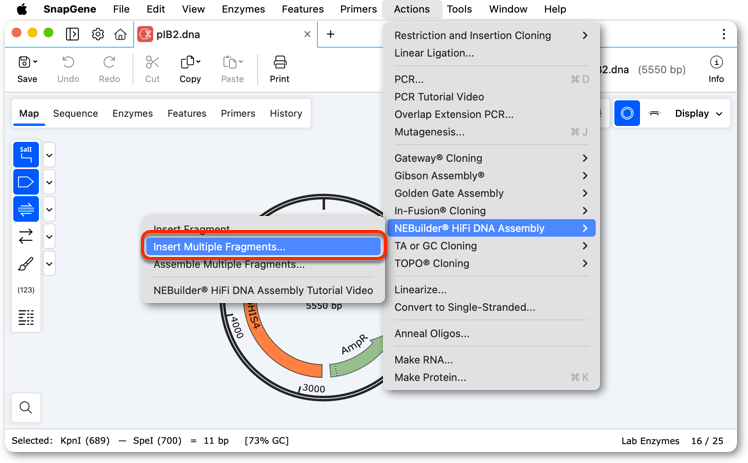Viewport: 748px width, 463px height.
Task: Expand the Gateway Cloning submenu
Action: [x=491, y=158]
